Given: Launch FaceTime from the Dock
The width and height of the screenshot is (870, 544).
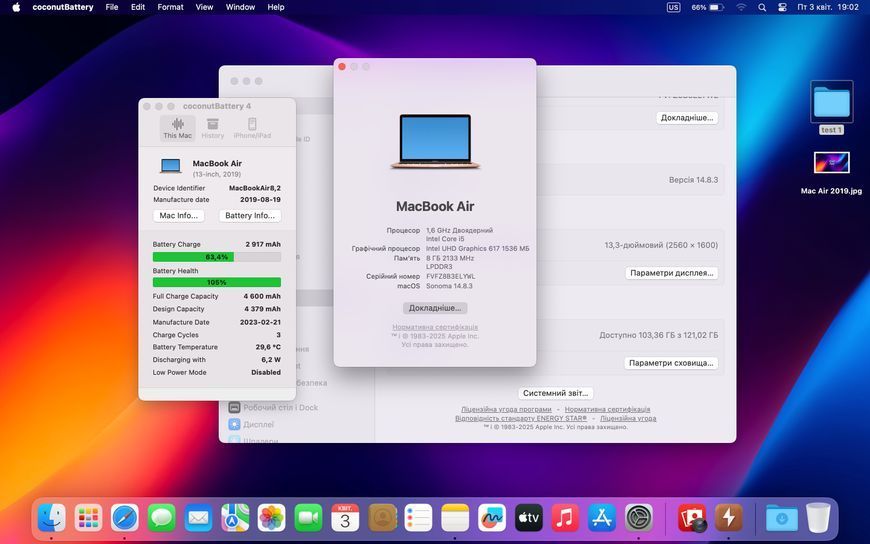Looking at the screenshot, I should coord(308,518).
